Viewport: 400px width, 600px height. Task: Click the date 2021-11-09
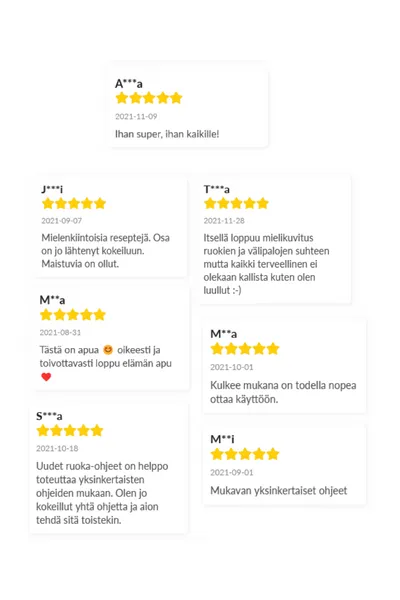click(136, 116)
